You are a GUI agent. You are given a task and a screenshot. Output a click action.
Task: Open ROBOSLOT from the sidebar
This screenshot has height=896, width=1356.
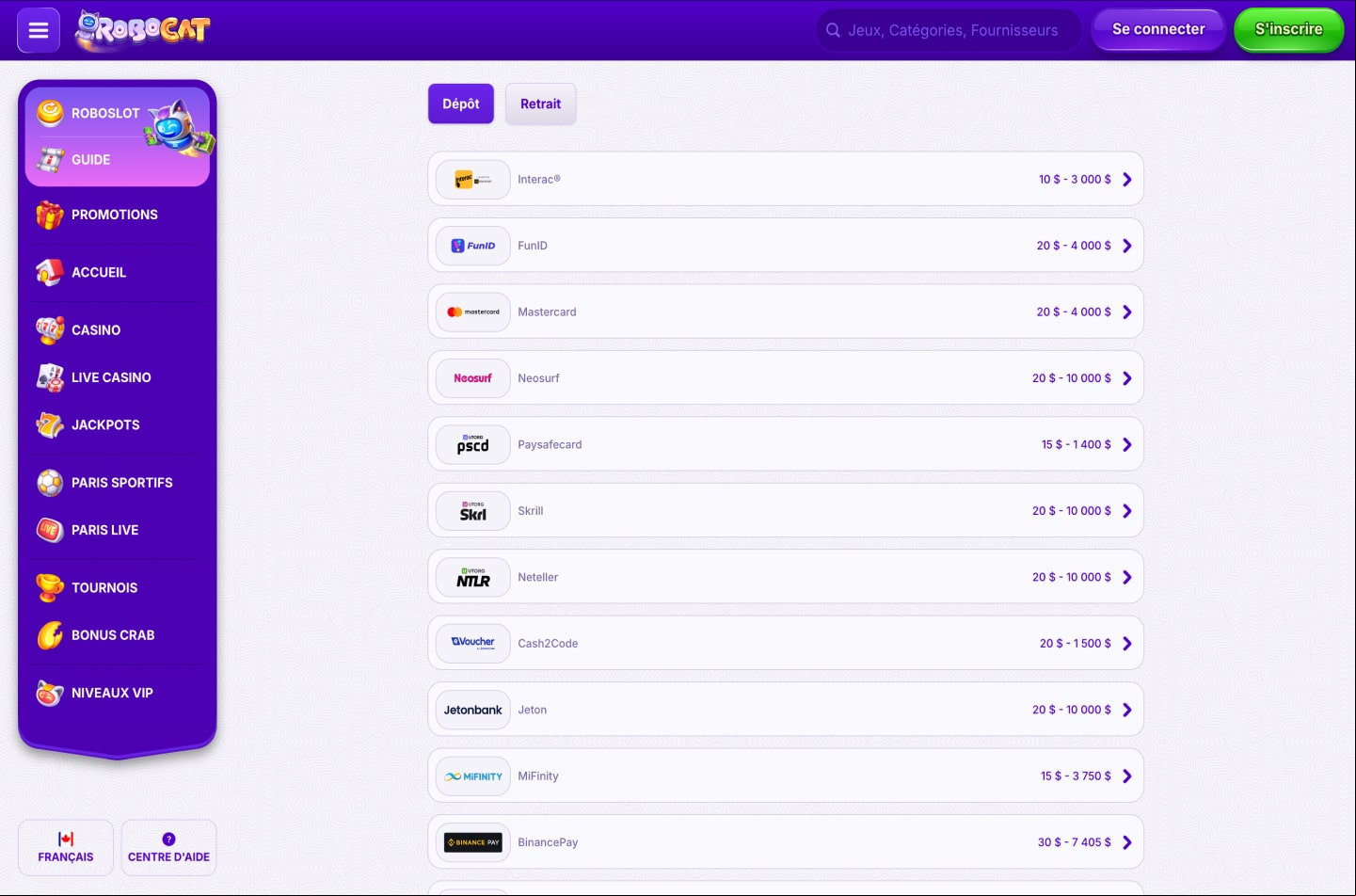coord(105,113)
